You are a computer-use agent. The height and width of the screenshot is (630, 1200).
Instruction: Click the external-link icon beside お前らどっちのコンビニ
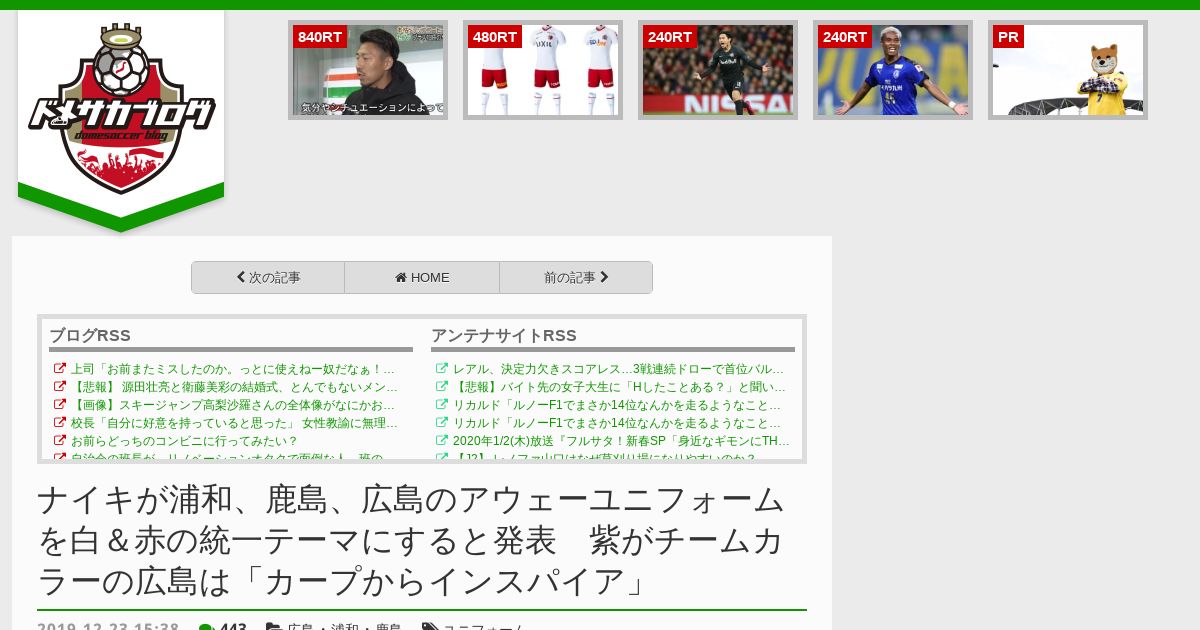pyautogui.click(x=60, y=441)
